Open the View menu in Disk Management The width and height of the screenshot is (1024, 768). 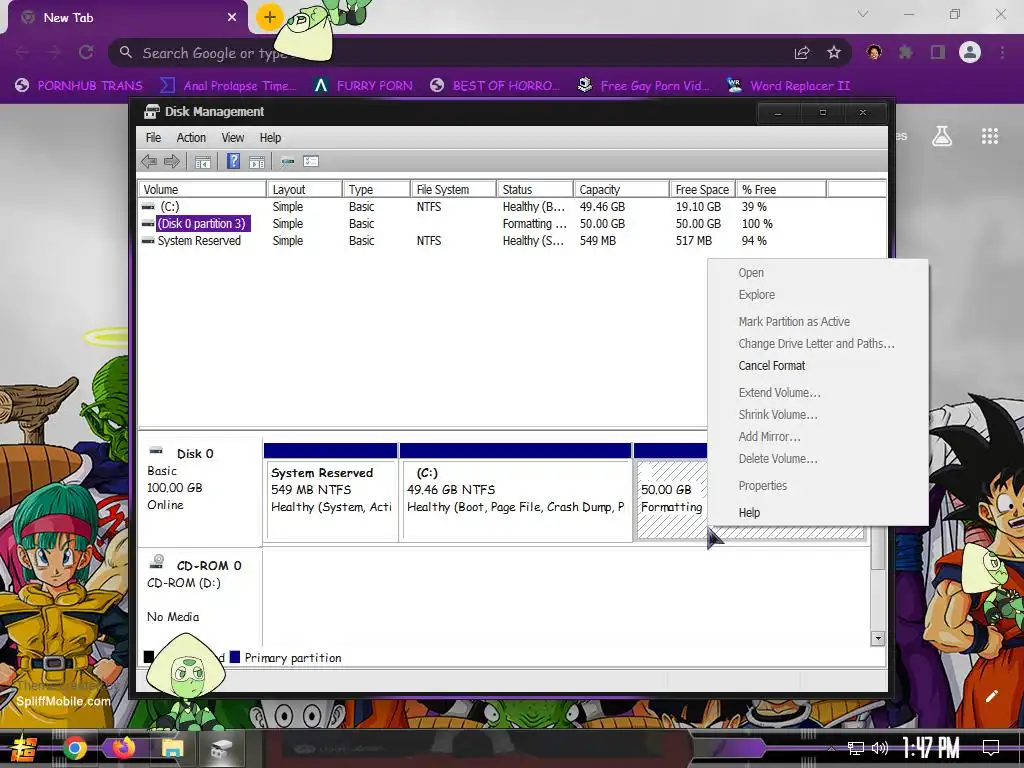[232, 138]
